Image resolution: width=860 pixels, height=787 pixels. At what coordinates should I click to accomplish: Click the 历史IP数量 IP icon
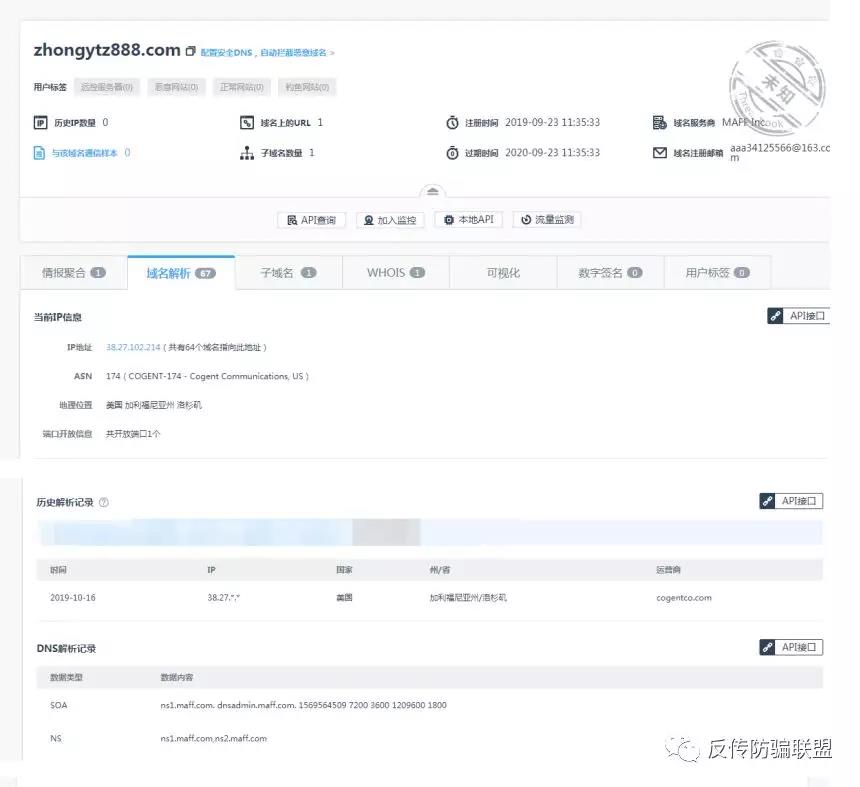coord(40,123)
